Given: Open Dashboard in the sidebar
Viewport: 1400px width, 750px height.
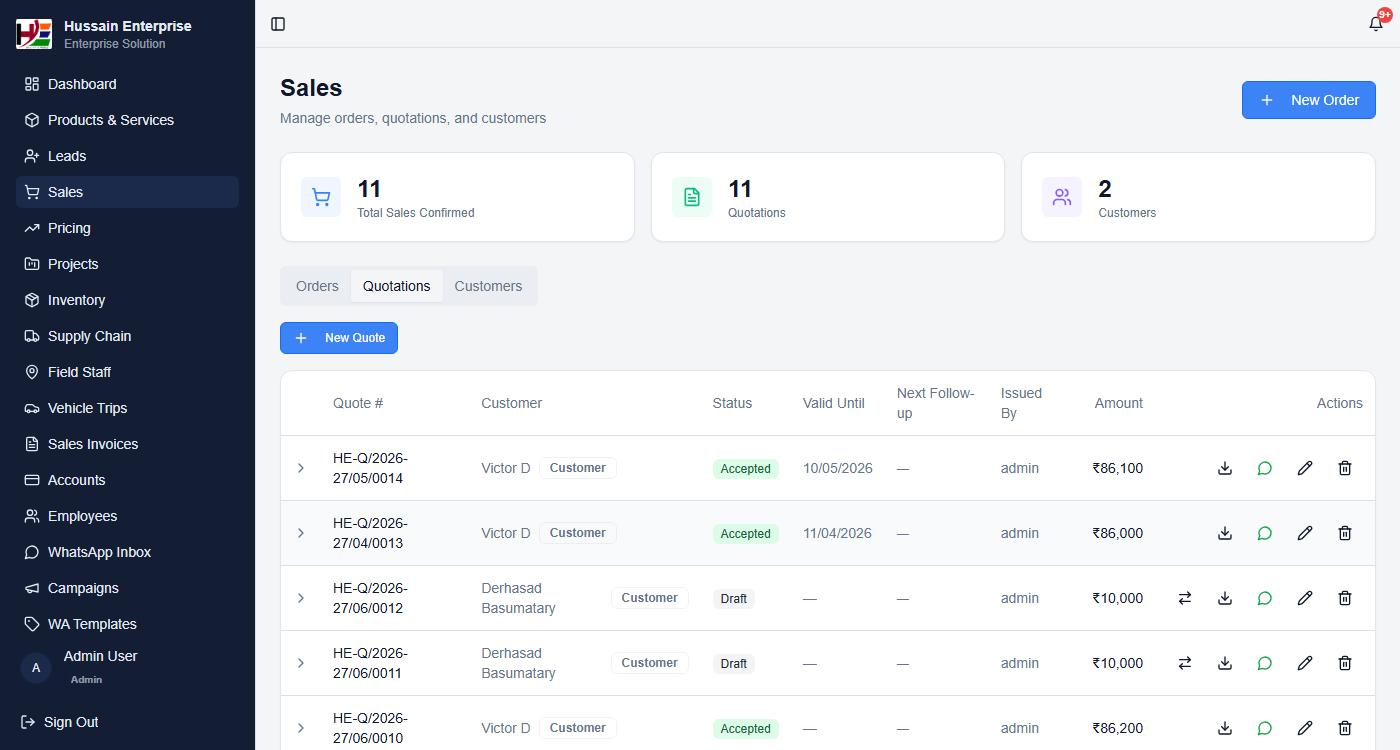Looking at the screenshot, I should point(127,84).
